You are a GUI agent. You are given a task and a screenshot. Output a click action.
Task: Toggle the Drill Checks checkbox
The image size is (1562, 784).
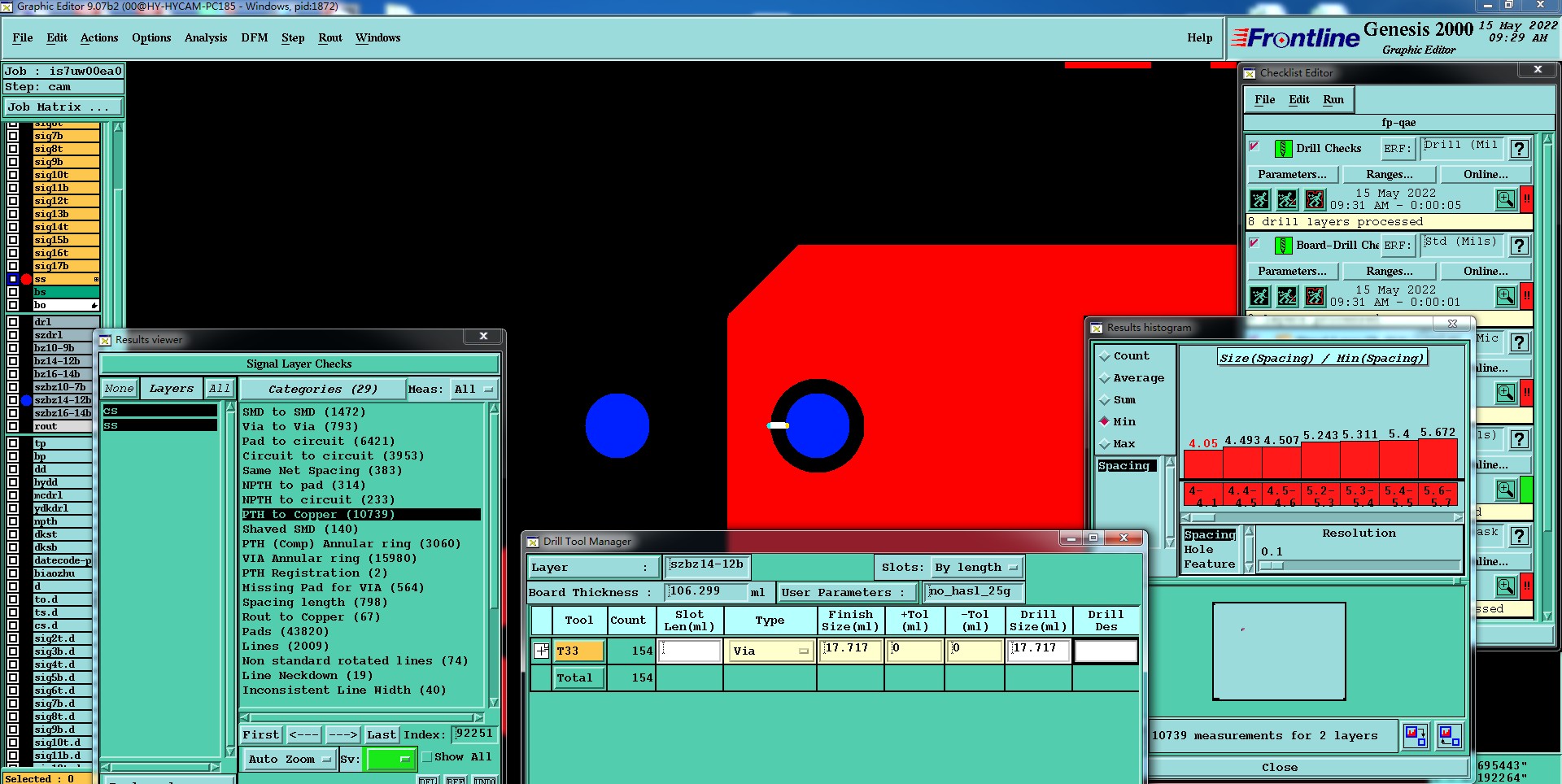tap(1254, 146)
